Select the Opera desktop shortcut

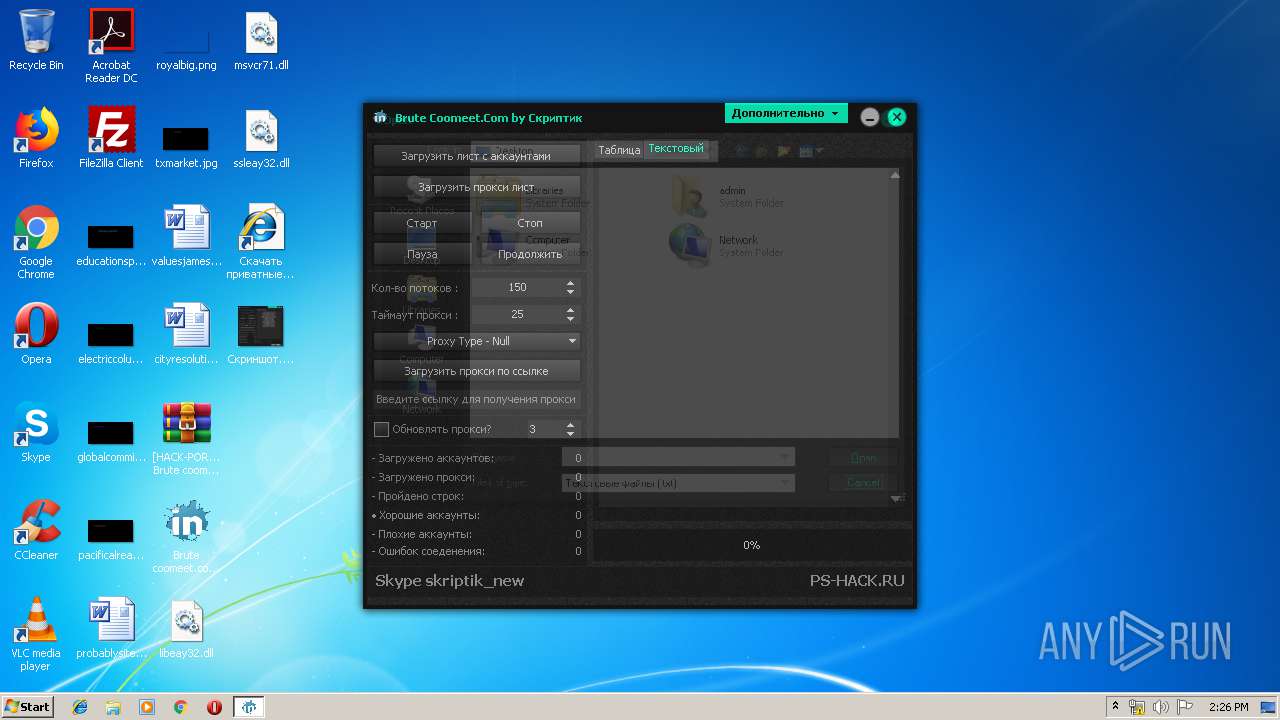pyautogui.click(x=36, y=334)
